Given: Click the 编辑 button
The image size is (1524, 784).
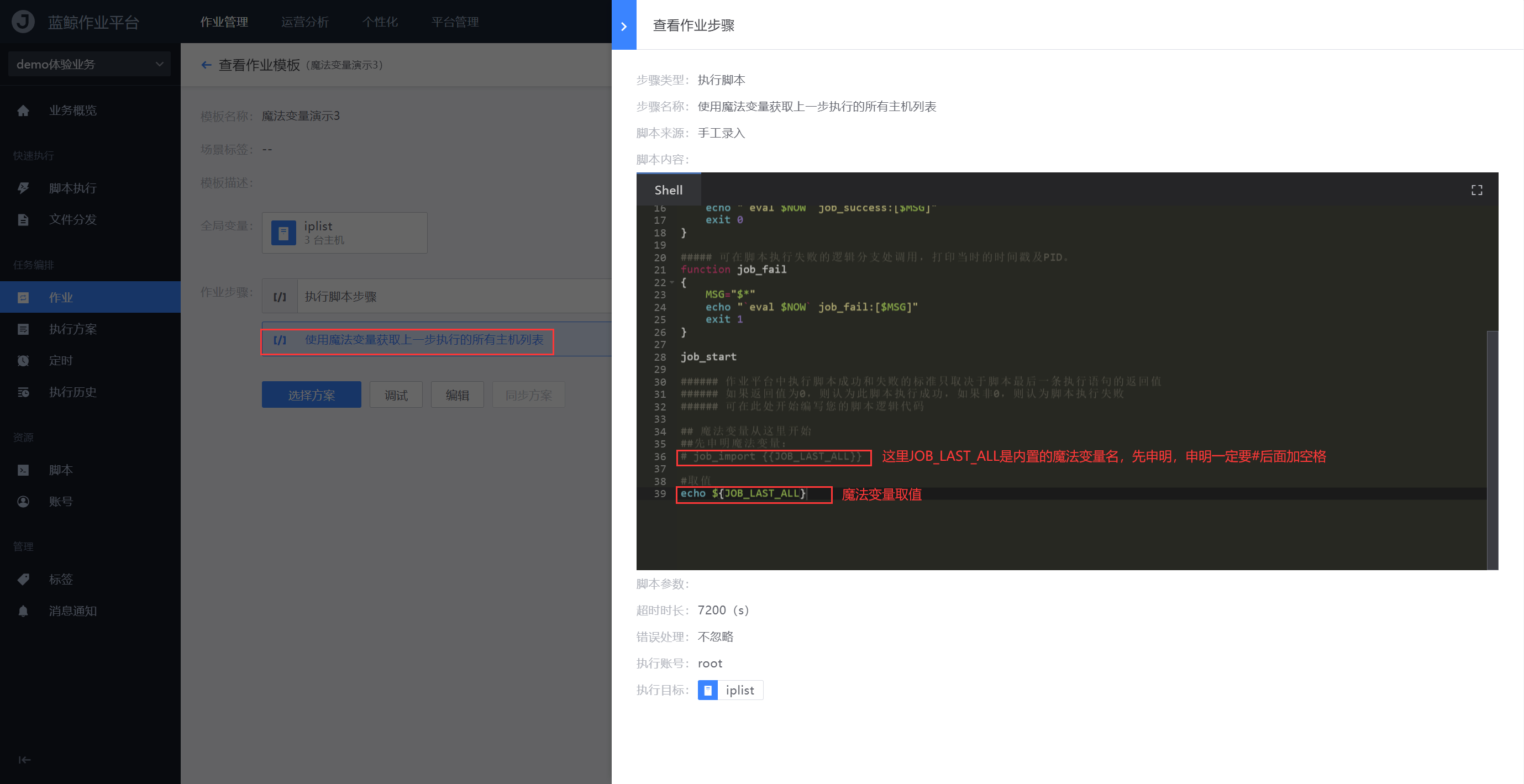Looking at the screenshot, I should click(x=458, y=394).
